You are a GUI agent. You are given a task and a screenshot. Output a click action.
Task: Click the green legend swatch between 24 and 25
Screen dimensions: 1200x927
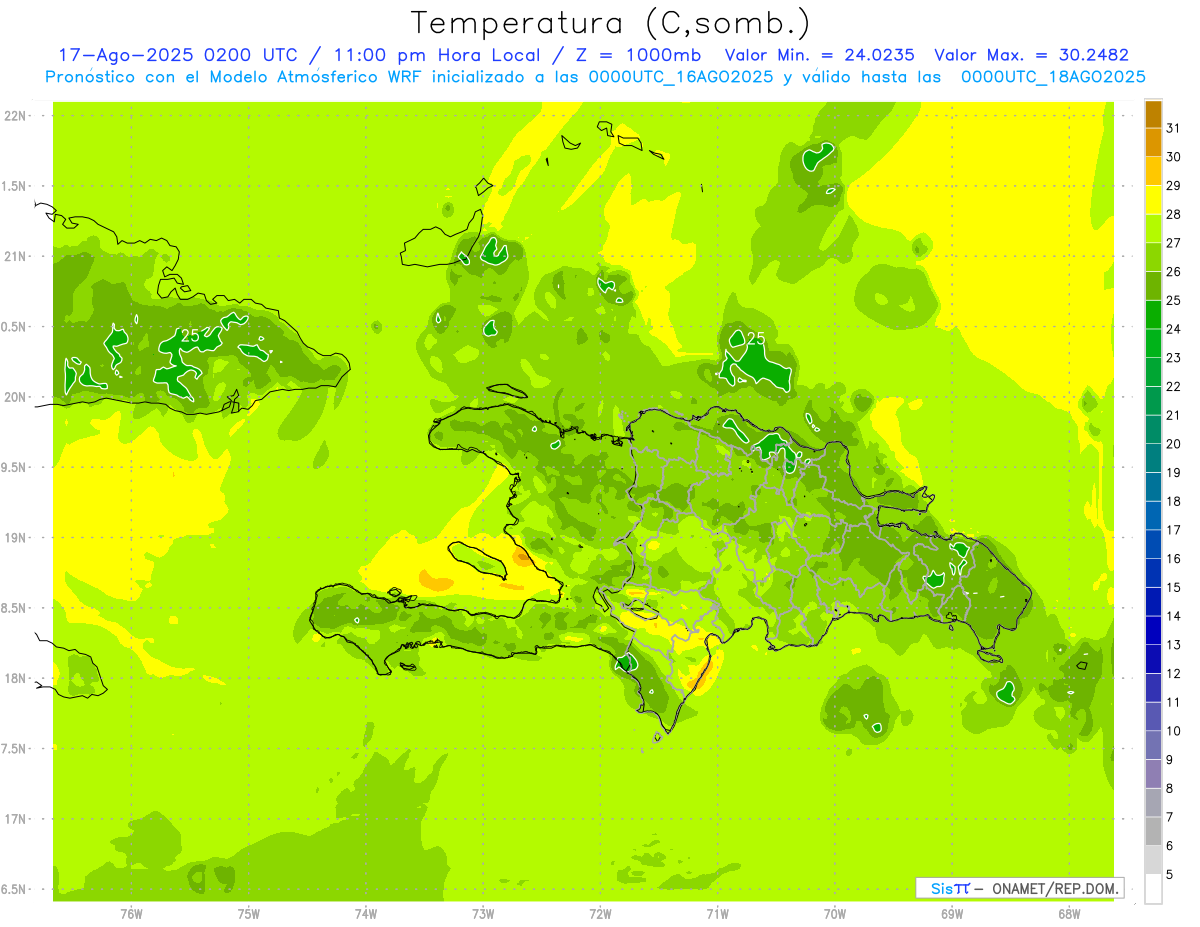point(1153,316)
